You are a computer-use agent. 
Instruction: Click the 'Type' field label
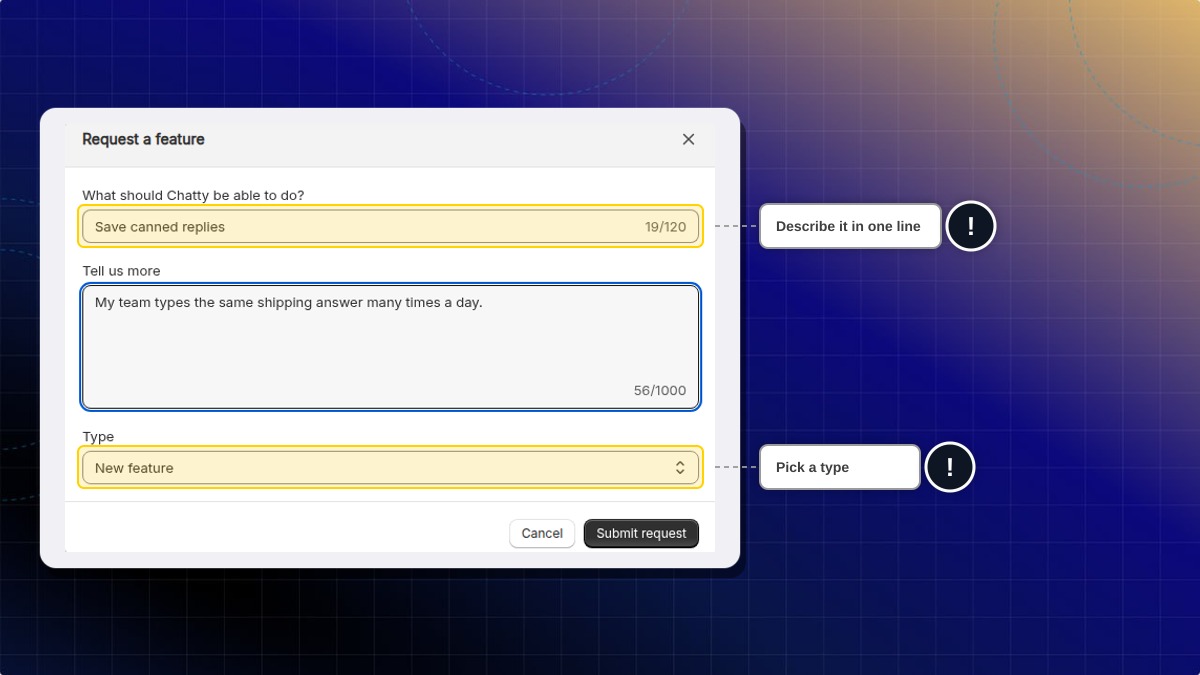click(98, 437)
